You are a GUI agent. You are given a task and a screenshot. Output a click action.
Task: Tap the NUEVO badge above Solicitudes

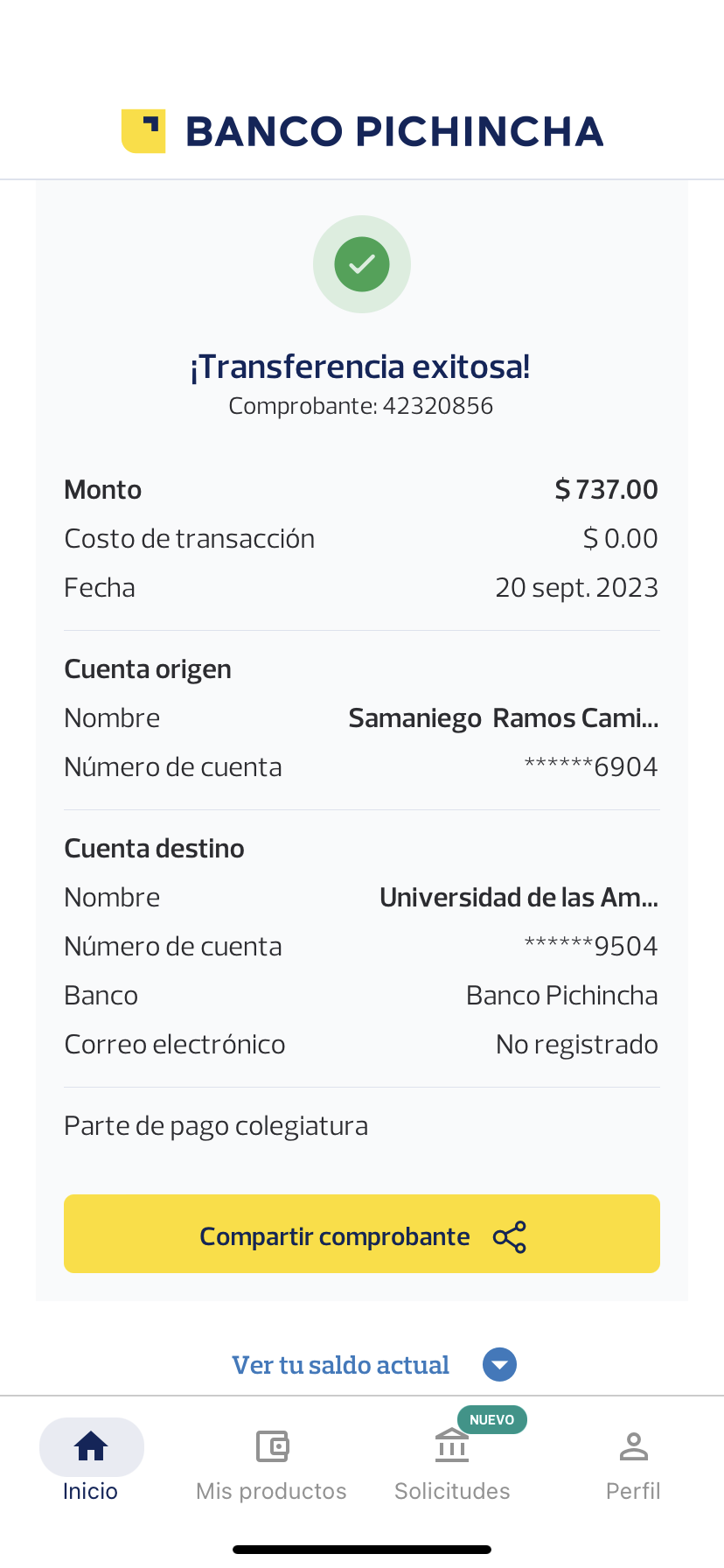pos(491,1419)
